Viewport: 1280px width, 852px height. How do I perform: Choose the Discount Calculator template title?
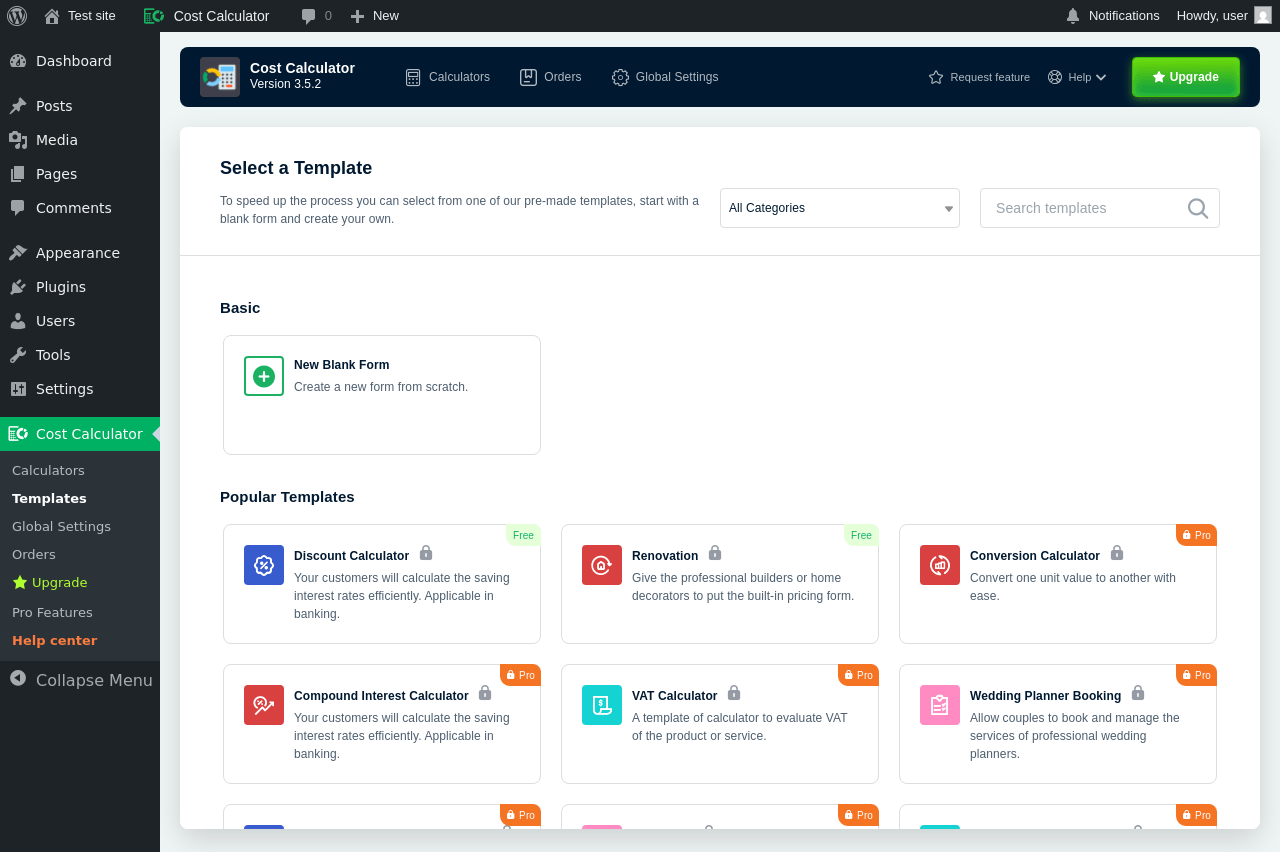351,556
